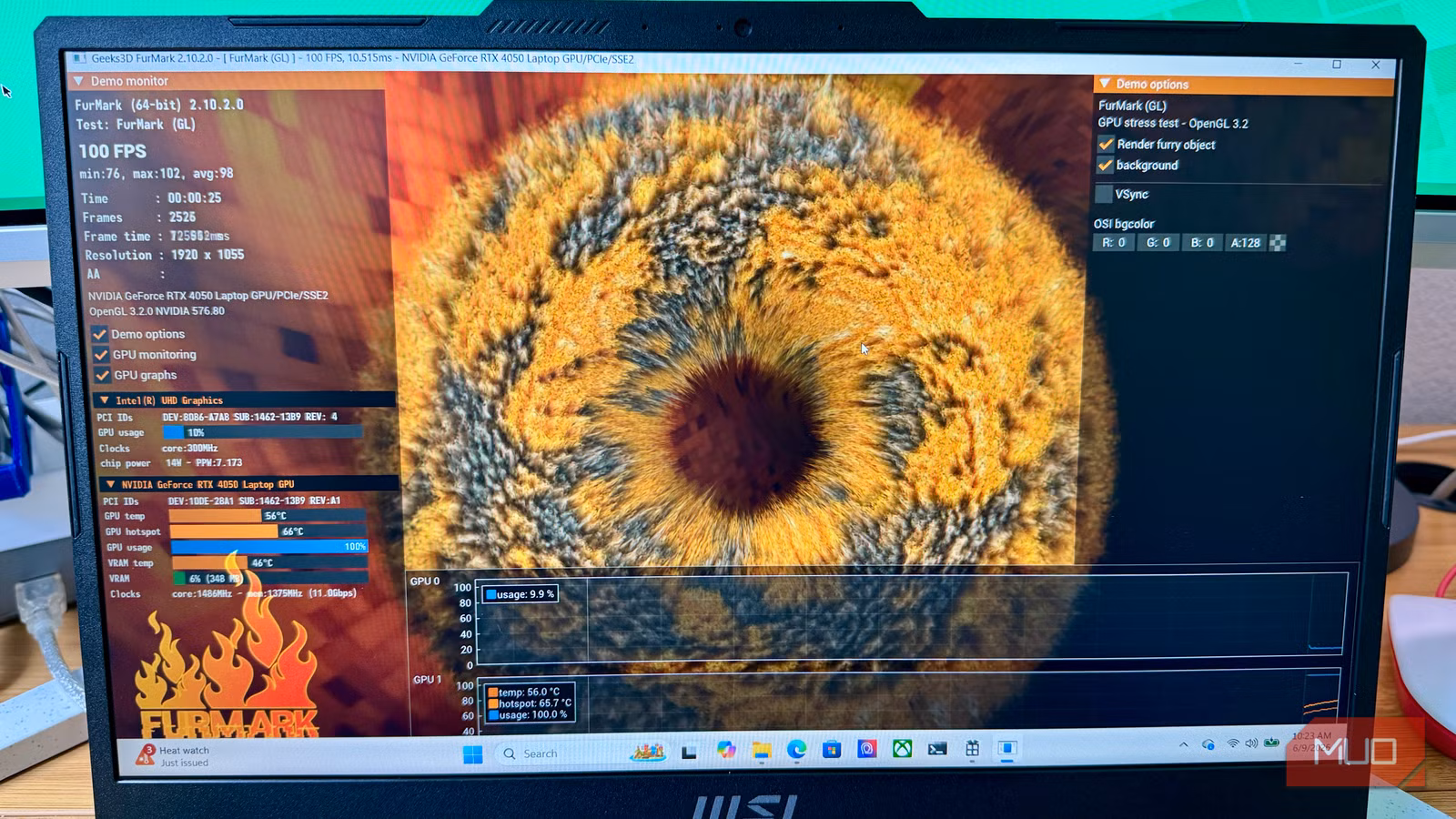Click the GPU 0 usage 9.9 % legend
The width and height of the screenshot is (1456, 819).
coord(520,594)
